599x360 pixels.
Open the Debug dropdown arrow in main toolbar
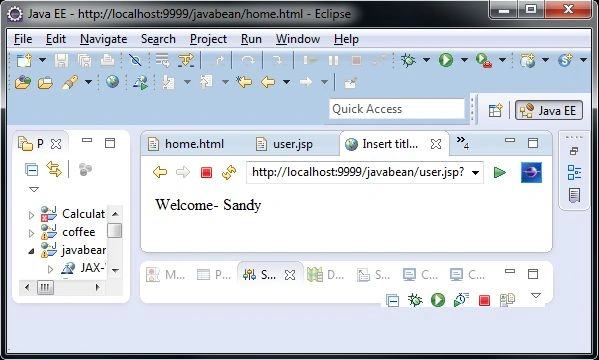pos(426,60)
